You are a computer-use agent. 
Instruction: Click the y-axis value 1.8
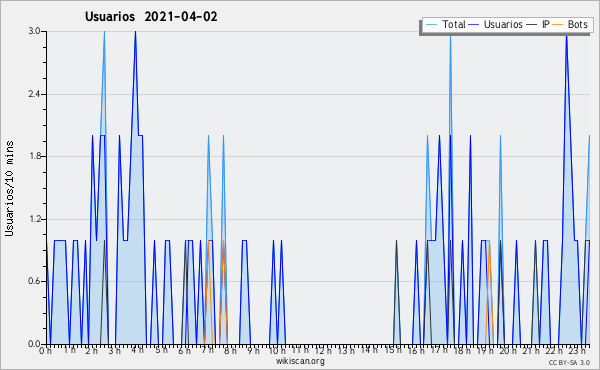[x=35, y=156]
